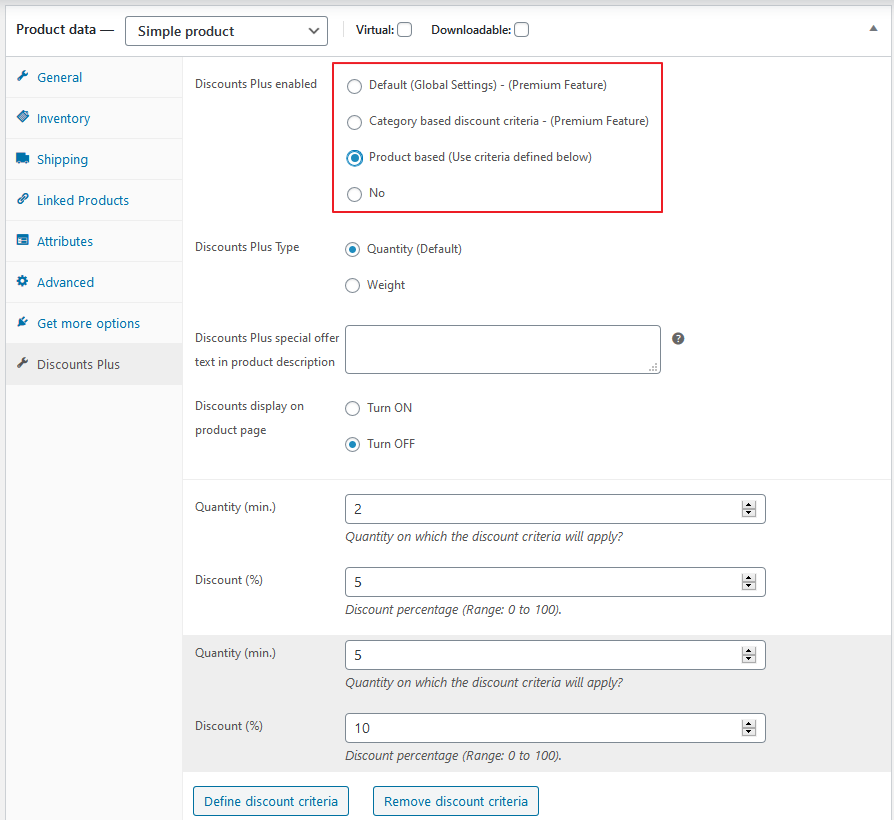
Task: Choose Weight discount type
Action: (x=352, y=286)
